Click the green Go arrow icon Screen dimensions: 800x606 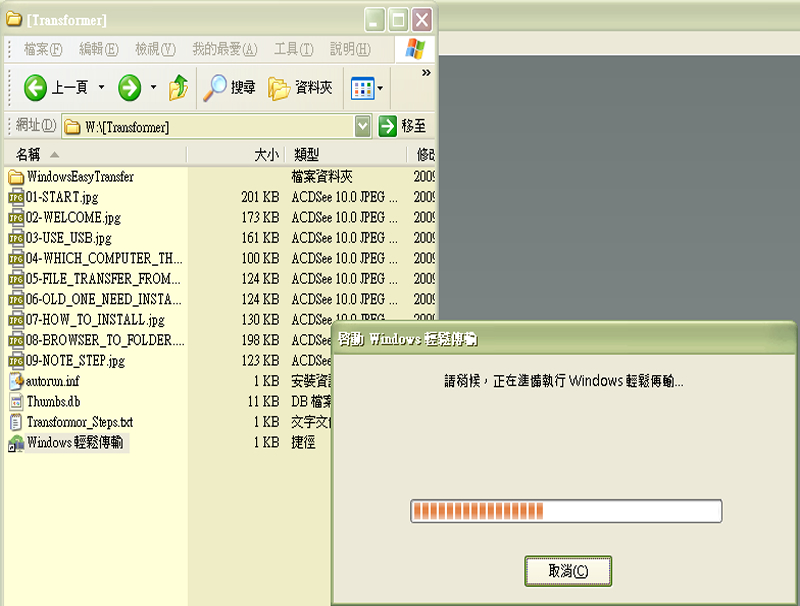(x=387, y=126)
